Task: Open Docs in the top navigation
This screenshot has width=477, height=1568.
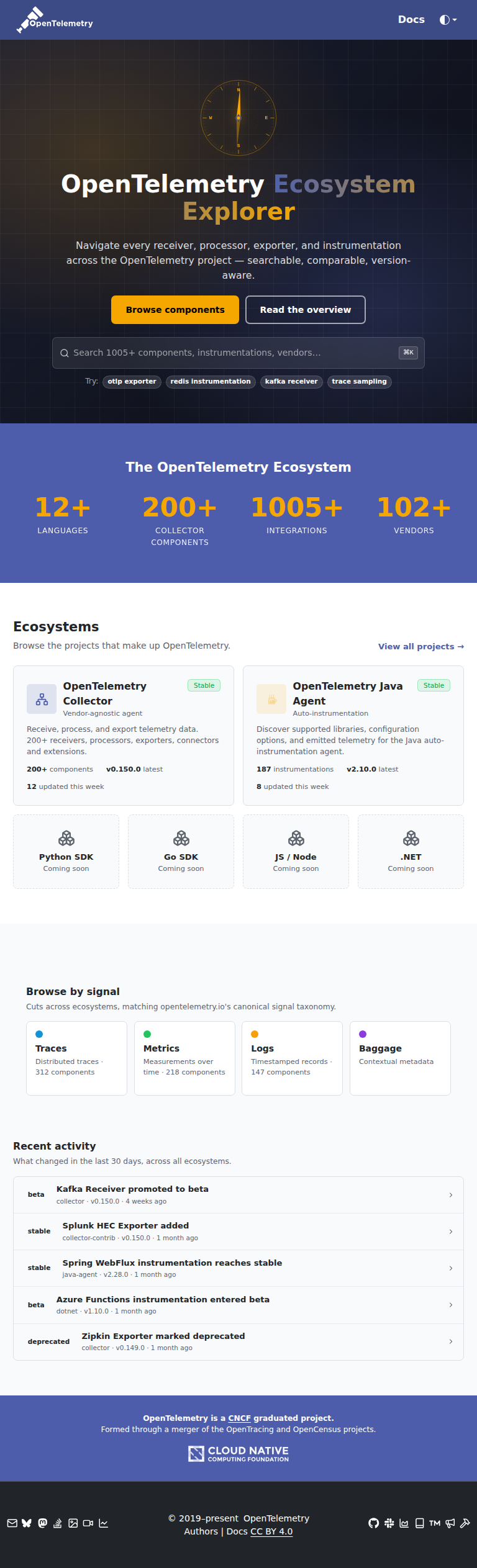Action: click(x=411, y=20)
